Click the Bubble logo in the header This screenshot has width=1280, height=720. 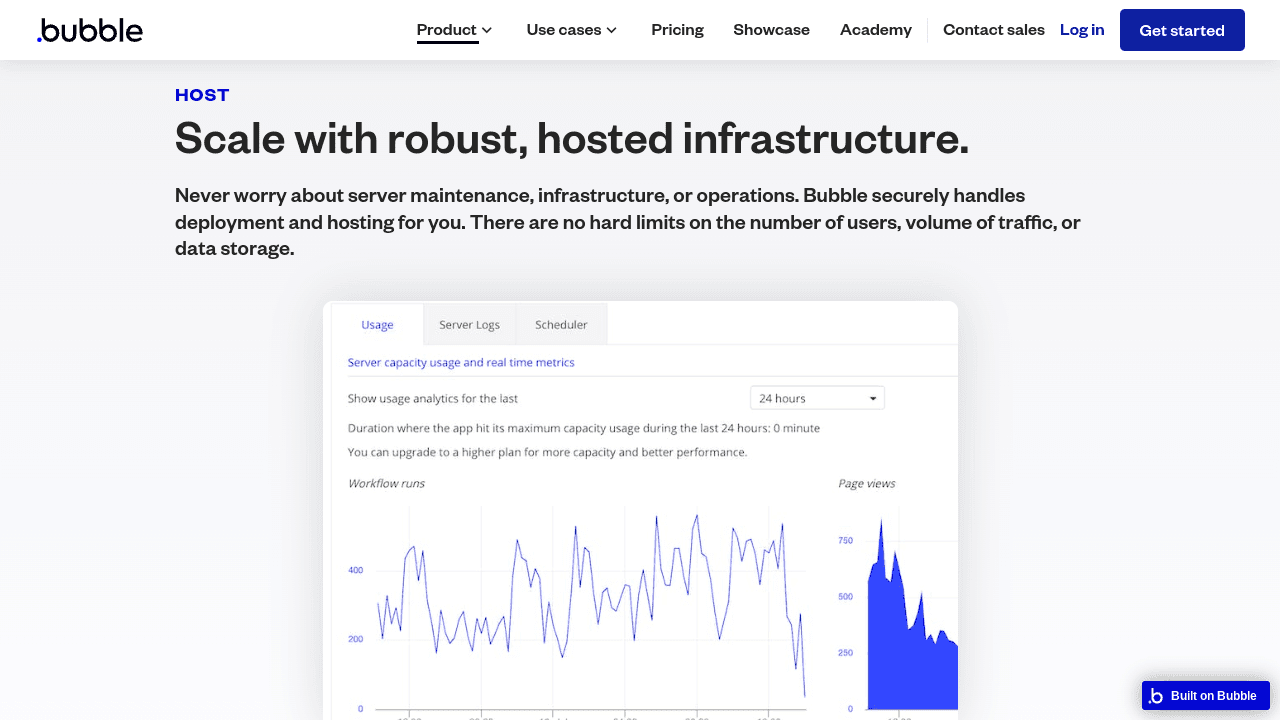click(x=90, y=30)
